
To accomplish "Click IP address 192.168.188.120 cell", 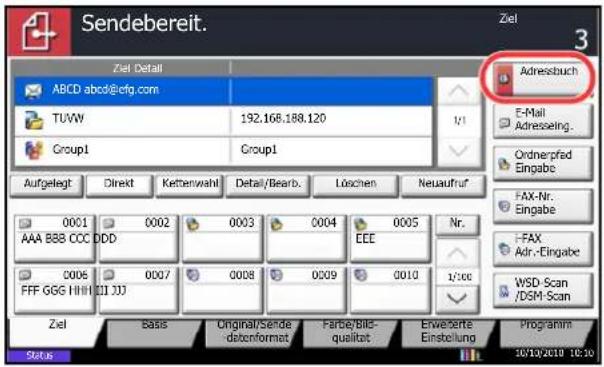I will coord(283,118).
